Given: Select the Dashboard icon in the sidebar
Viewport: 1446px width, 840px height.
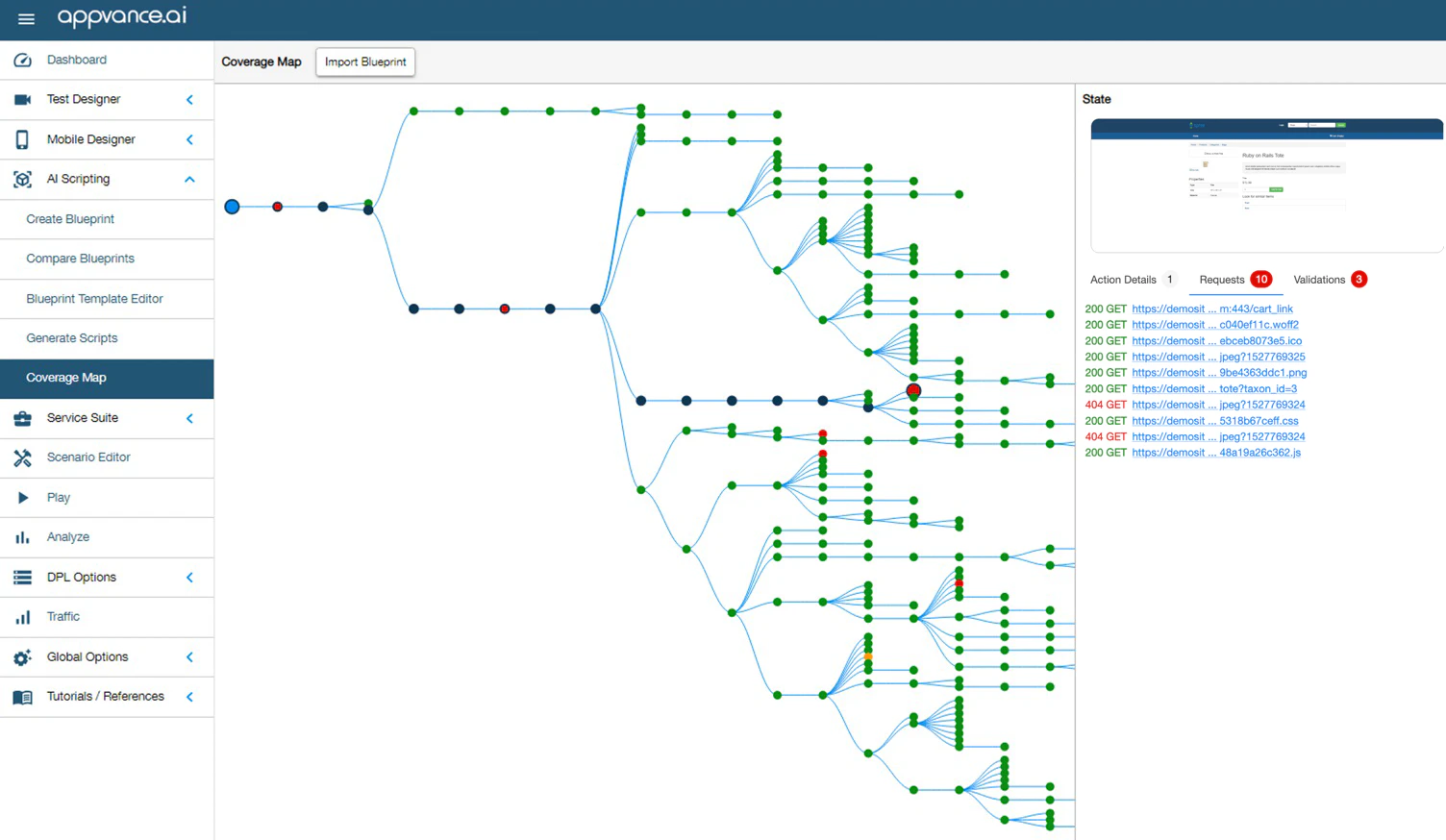Looking at the screenshot, I should (21, 60).
